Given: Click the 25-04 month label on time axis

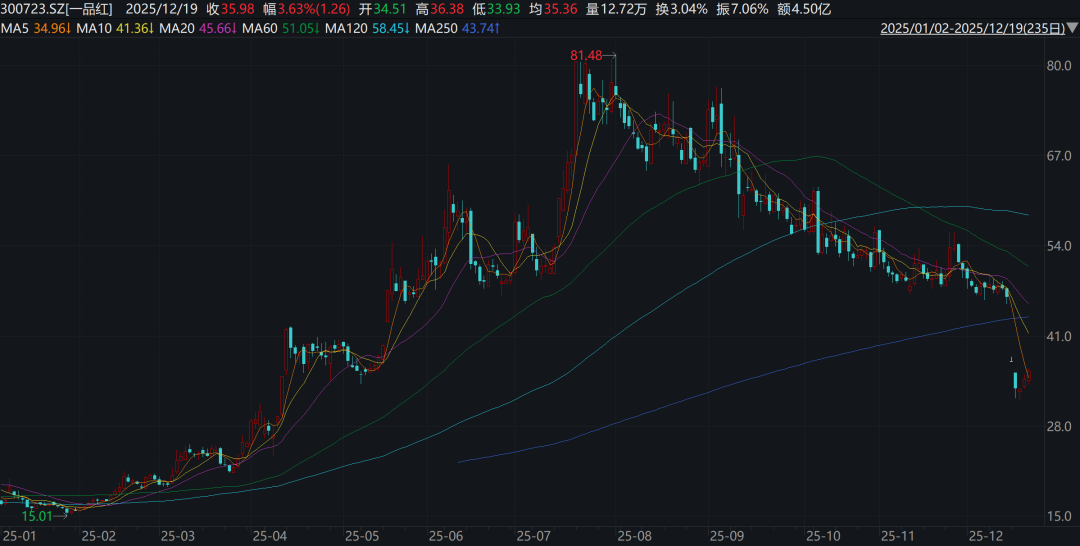Looking at the screenshot, I should [x=269, y=535].
